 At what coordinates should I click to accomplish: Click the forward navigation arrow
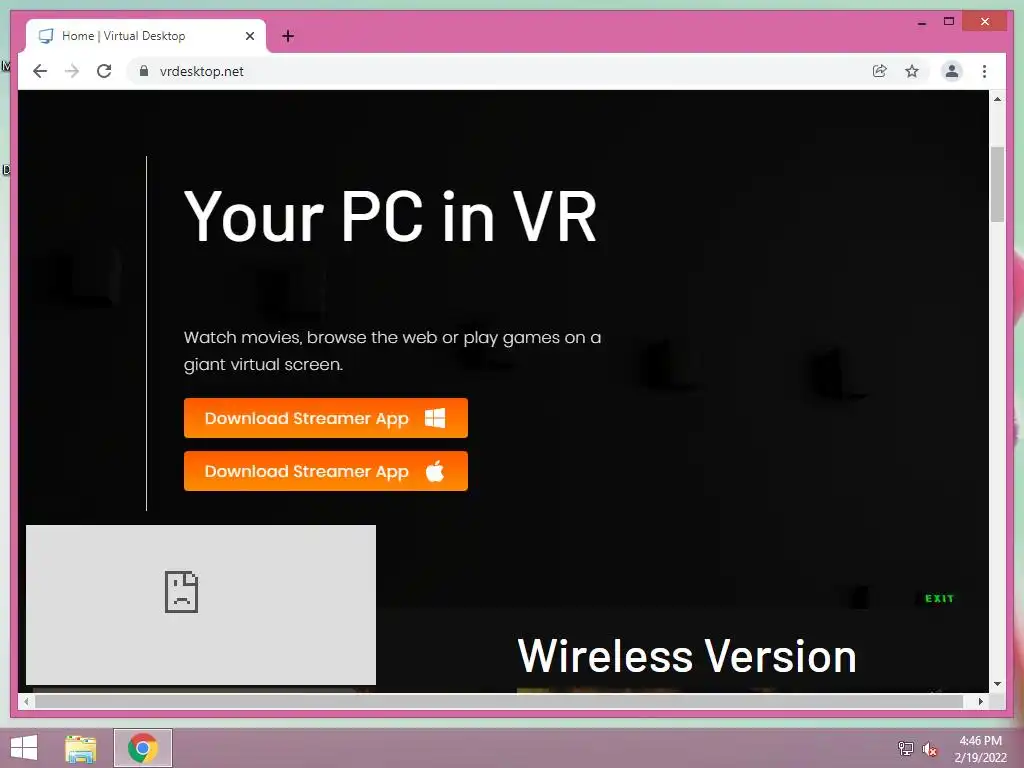click(72, 71)
